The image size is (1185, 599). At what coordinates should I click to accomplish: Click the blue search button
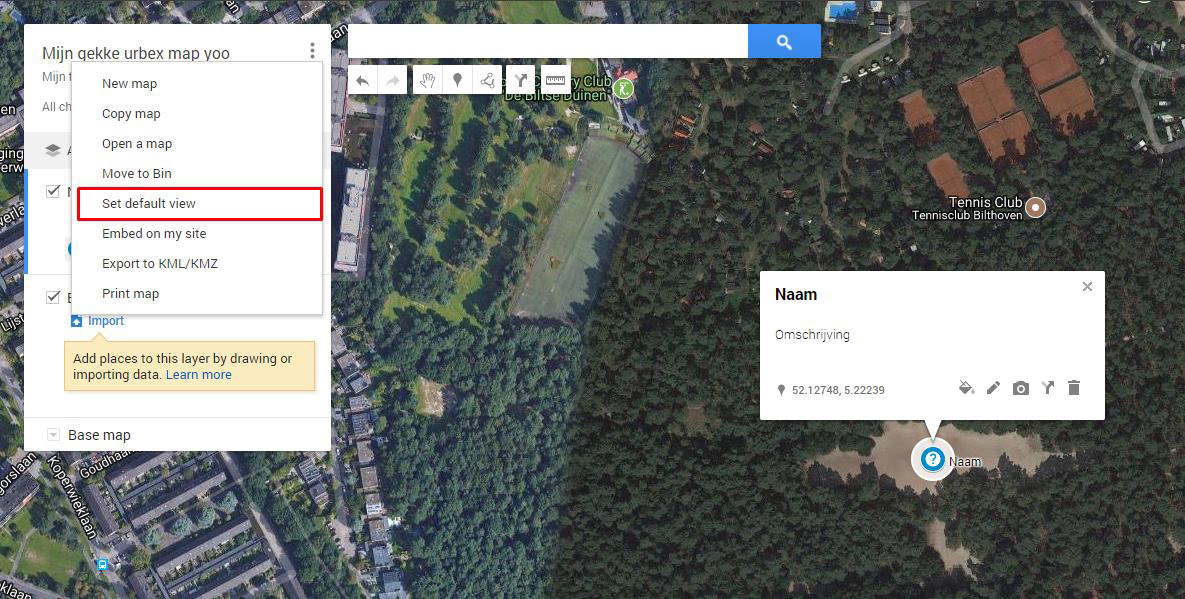784,42
